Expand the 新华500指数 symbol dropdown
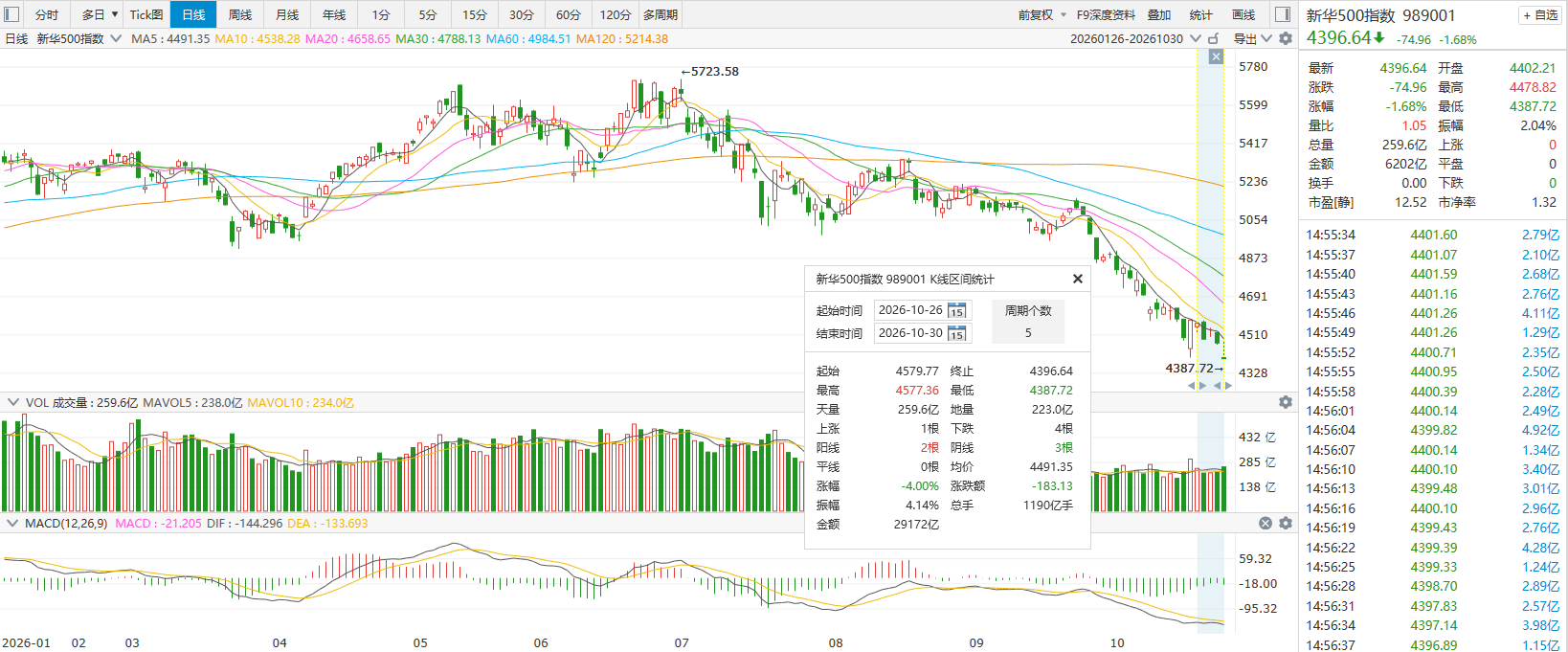The width and height of the screenshot is (1568, 652). tap(116, 38)
